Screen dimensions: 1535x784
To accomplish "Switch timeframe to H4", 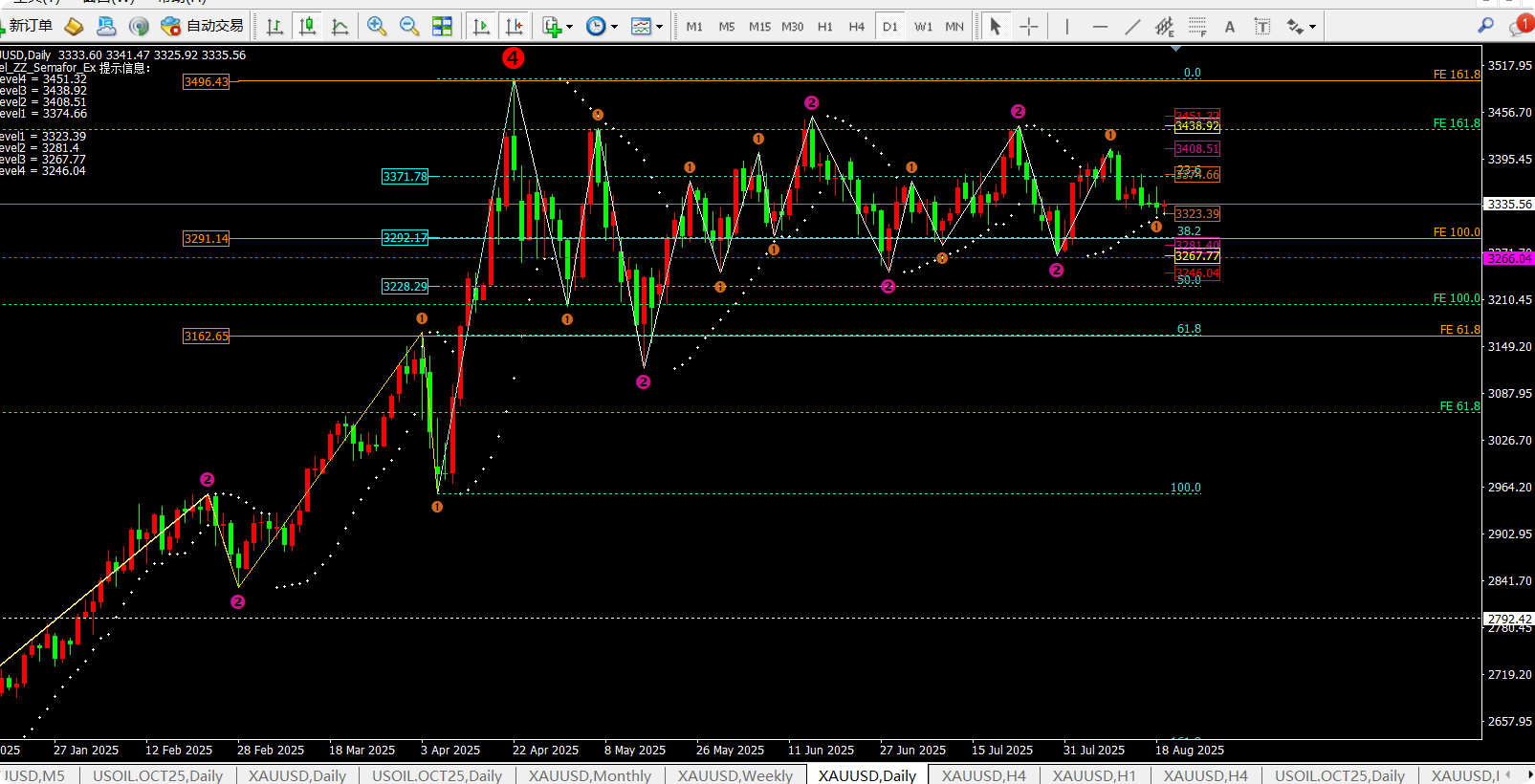I will [856, 27].
